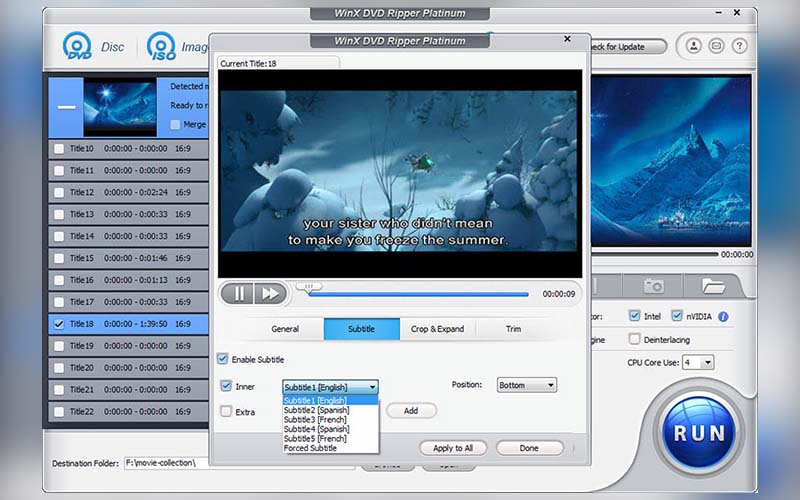The height and width of the screenshot is (500, 800).
Task: Toggle the nVIDIA accelerator checkbox
Action: point(677,316)
